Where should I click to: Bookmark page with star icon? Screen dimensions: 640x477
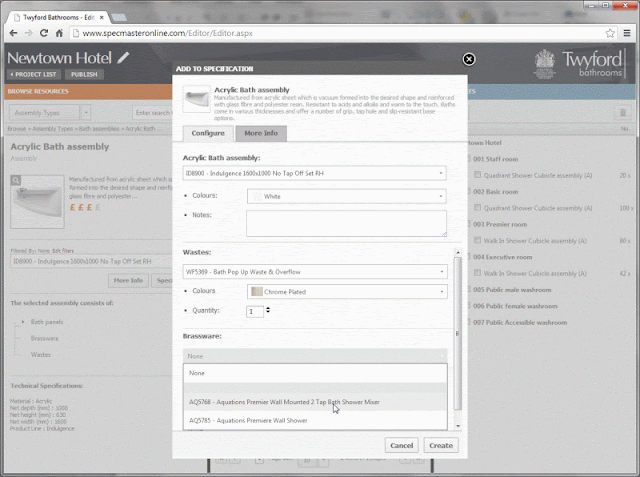pos(610,33)
